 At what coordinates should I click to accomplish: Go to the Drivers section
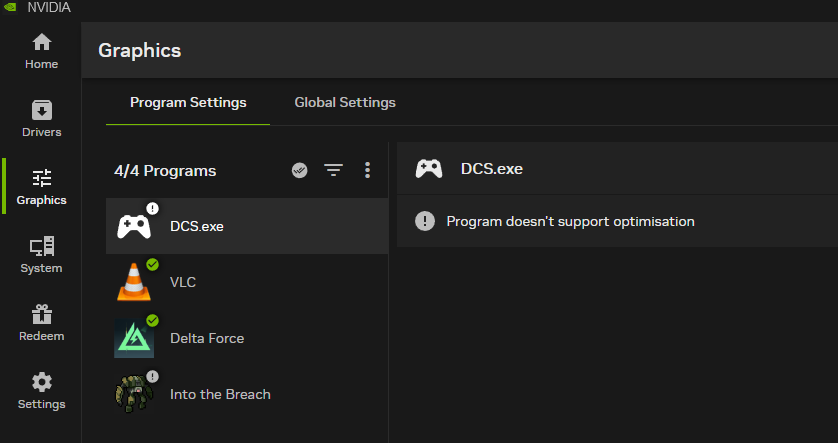click(41, 119)
